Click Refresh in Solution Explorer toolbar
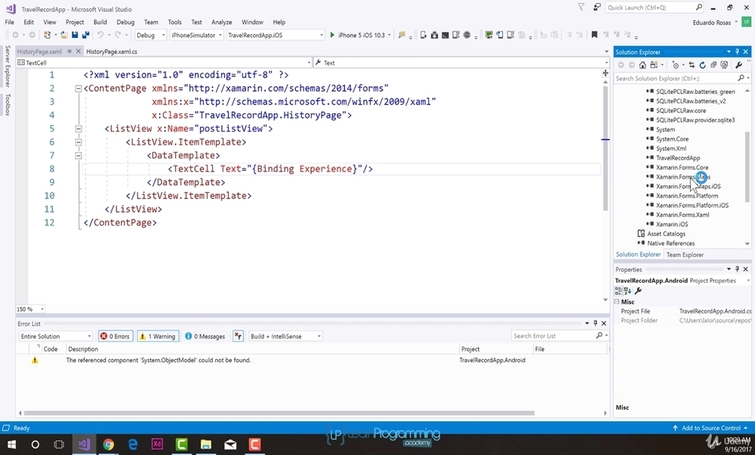 click(x=703, y=65)
